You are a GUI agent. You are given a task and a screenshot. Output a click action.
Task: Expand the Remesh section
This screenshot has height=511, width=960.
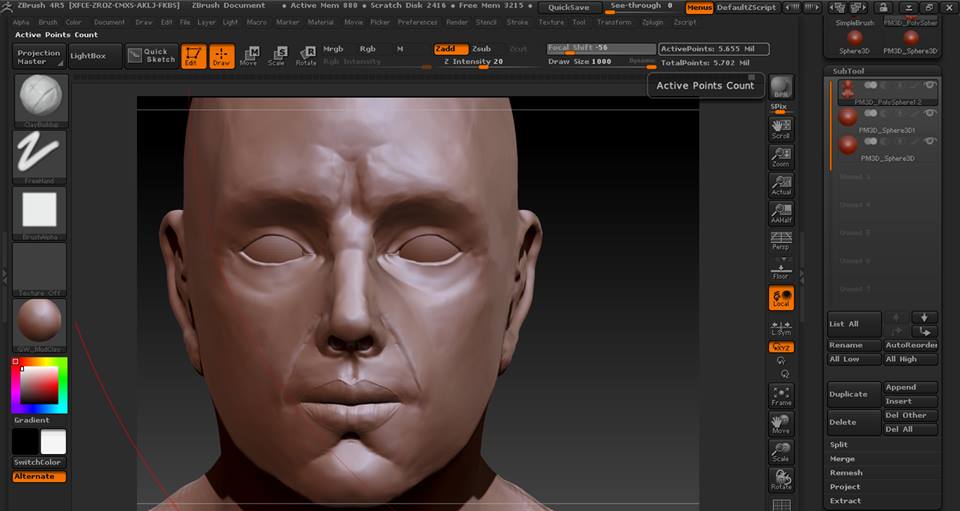846,472
